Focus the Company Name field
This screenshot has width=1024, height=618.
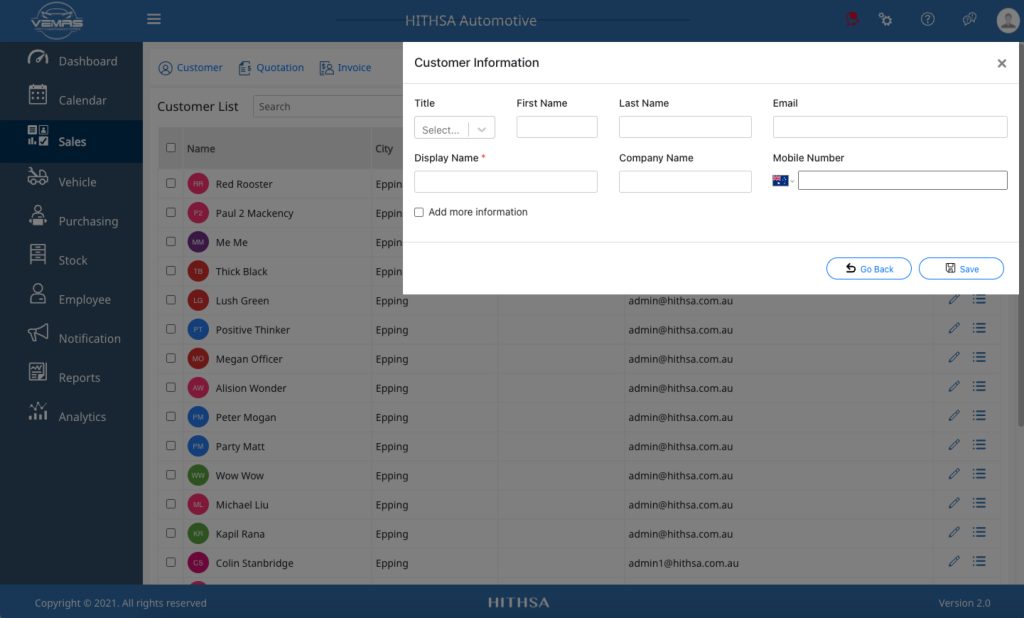coord(685,182)
